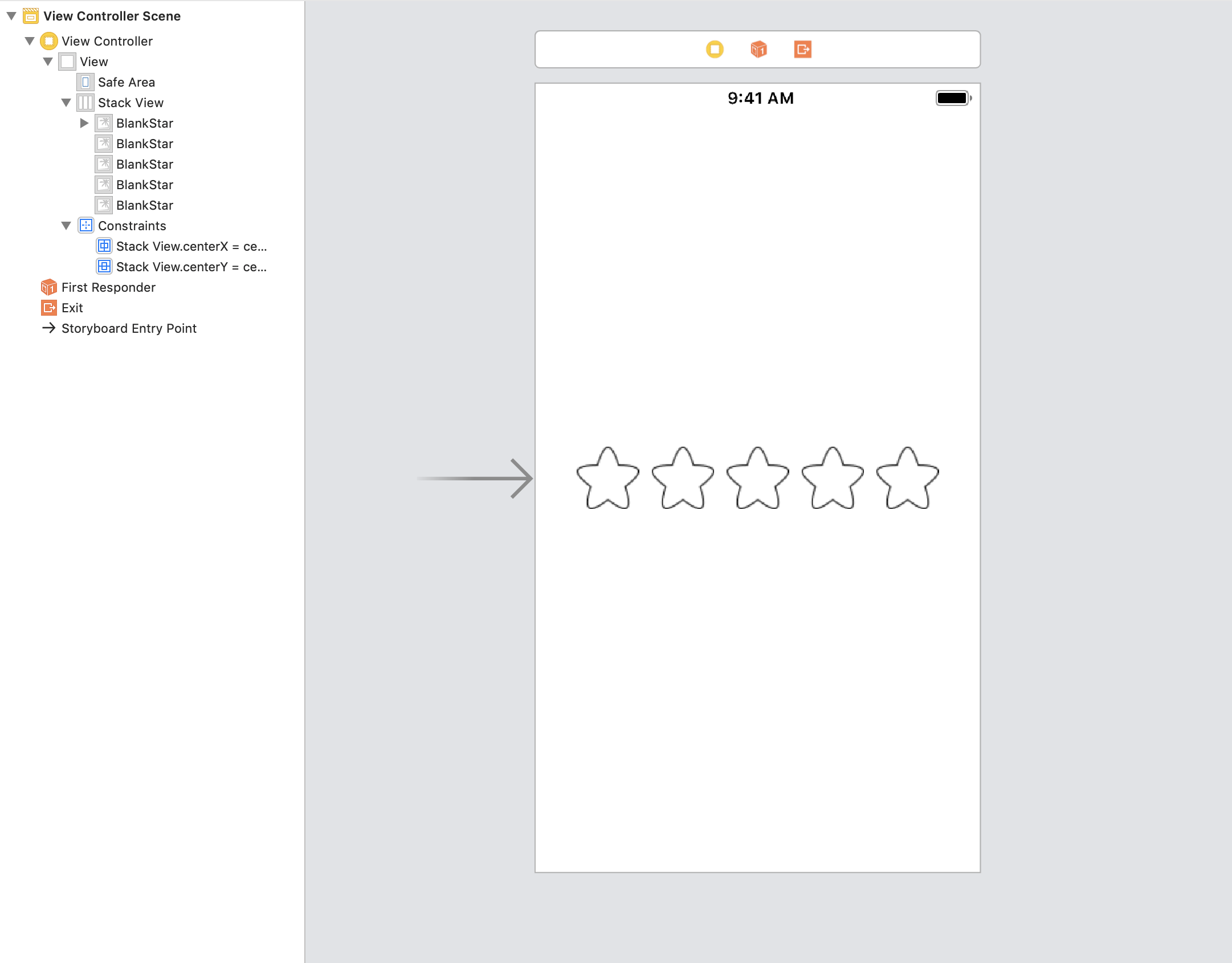Select the Stack View.centerY constraint

tap(191, 267)
